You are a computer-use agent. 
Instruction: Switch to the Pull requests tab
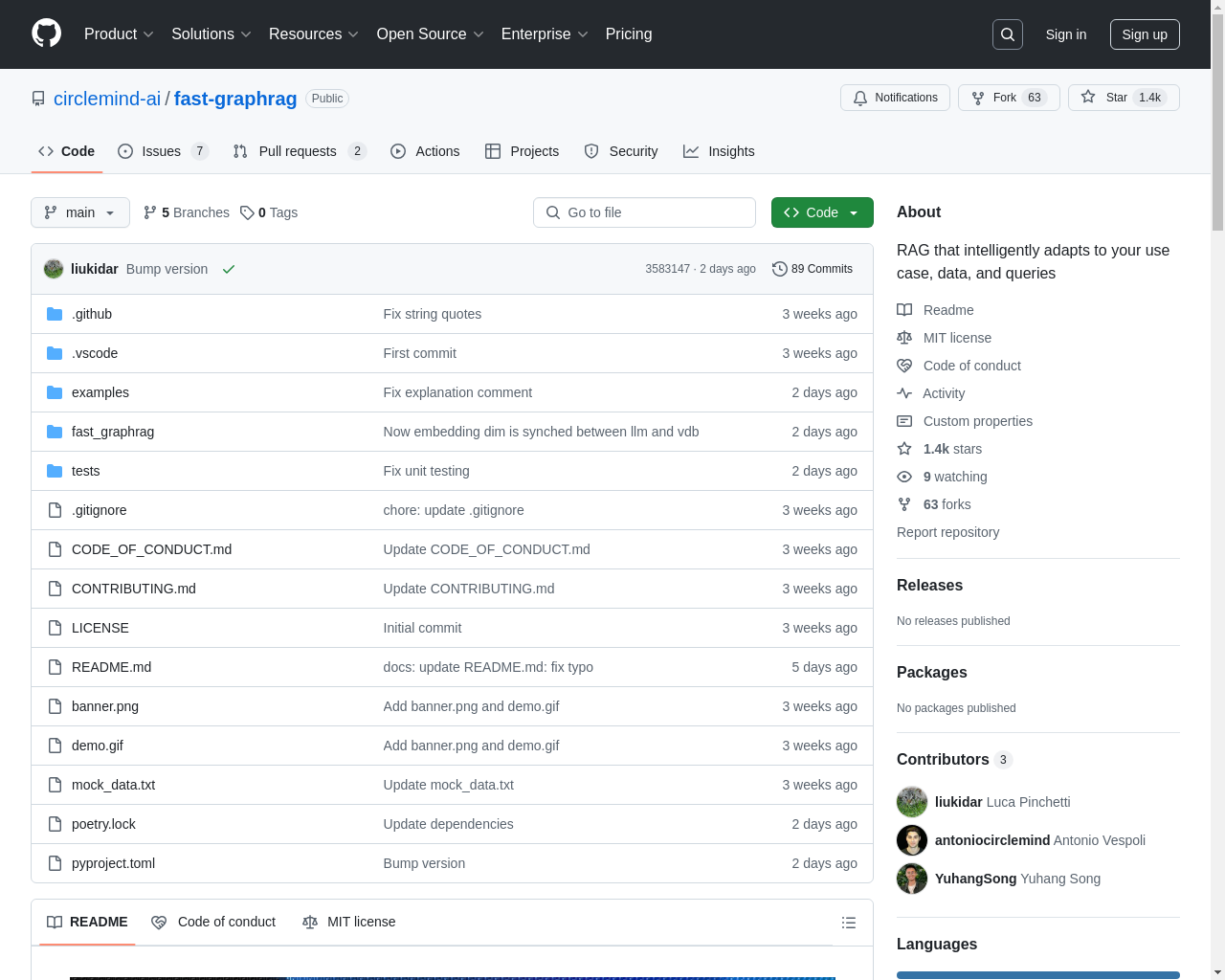point(300,151)
